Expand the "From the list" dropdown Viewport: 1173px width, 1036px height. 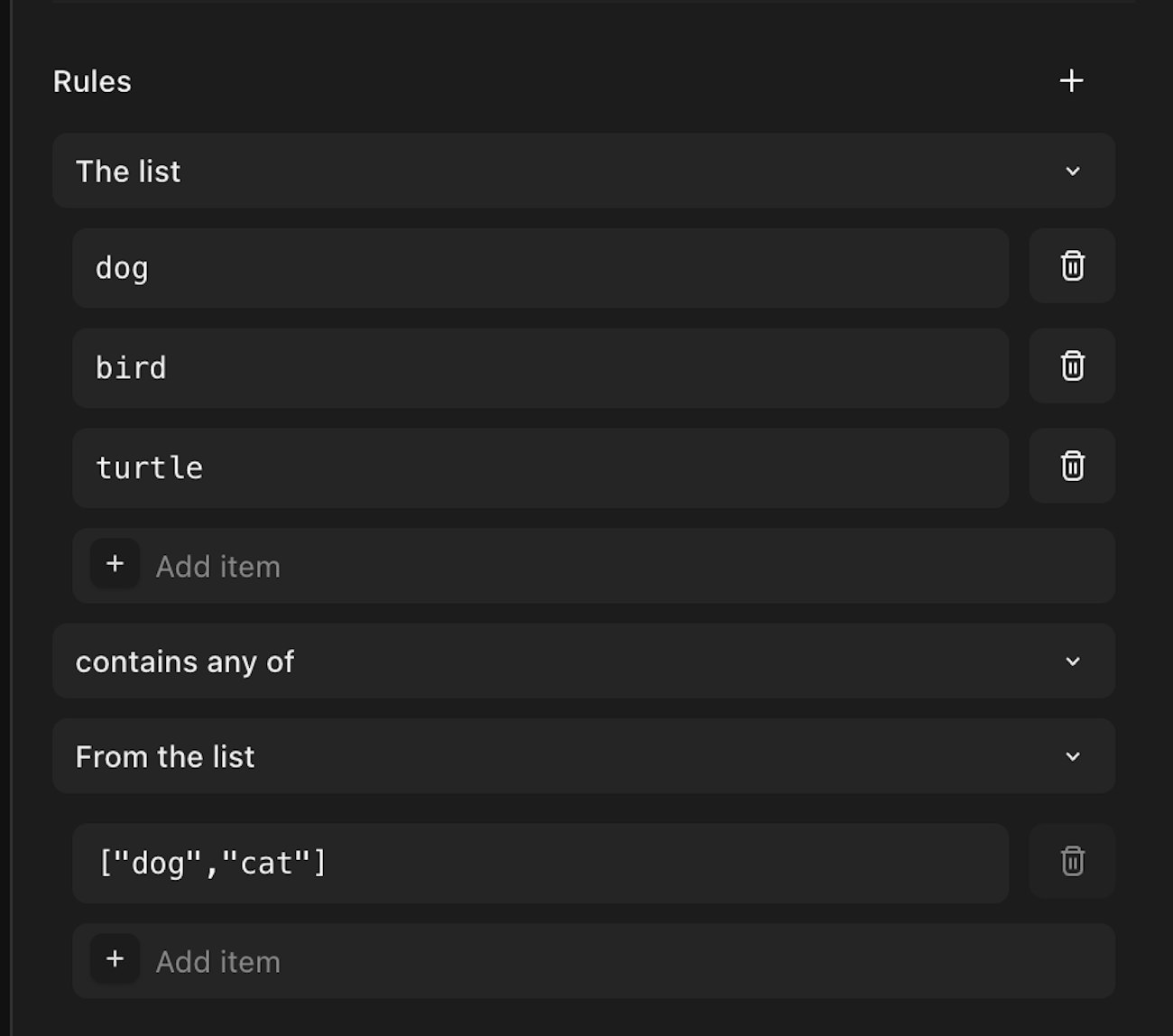coord(583,756)
